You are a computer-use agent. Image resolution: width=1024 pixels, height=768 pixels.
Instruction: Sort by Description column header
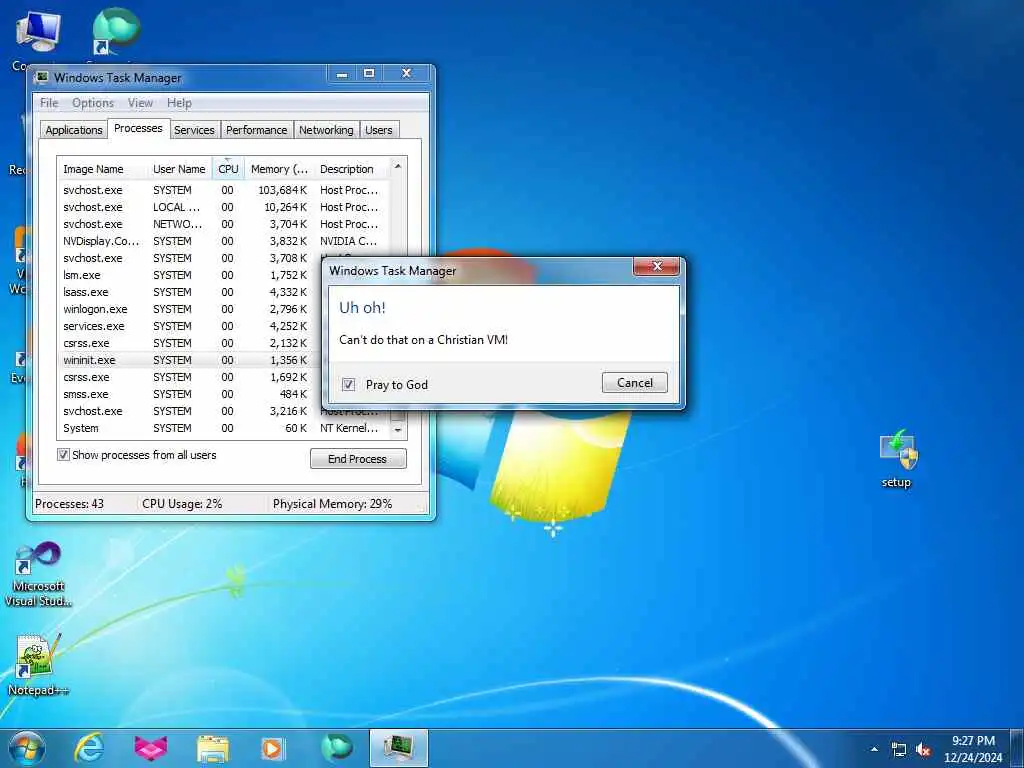353,169
